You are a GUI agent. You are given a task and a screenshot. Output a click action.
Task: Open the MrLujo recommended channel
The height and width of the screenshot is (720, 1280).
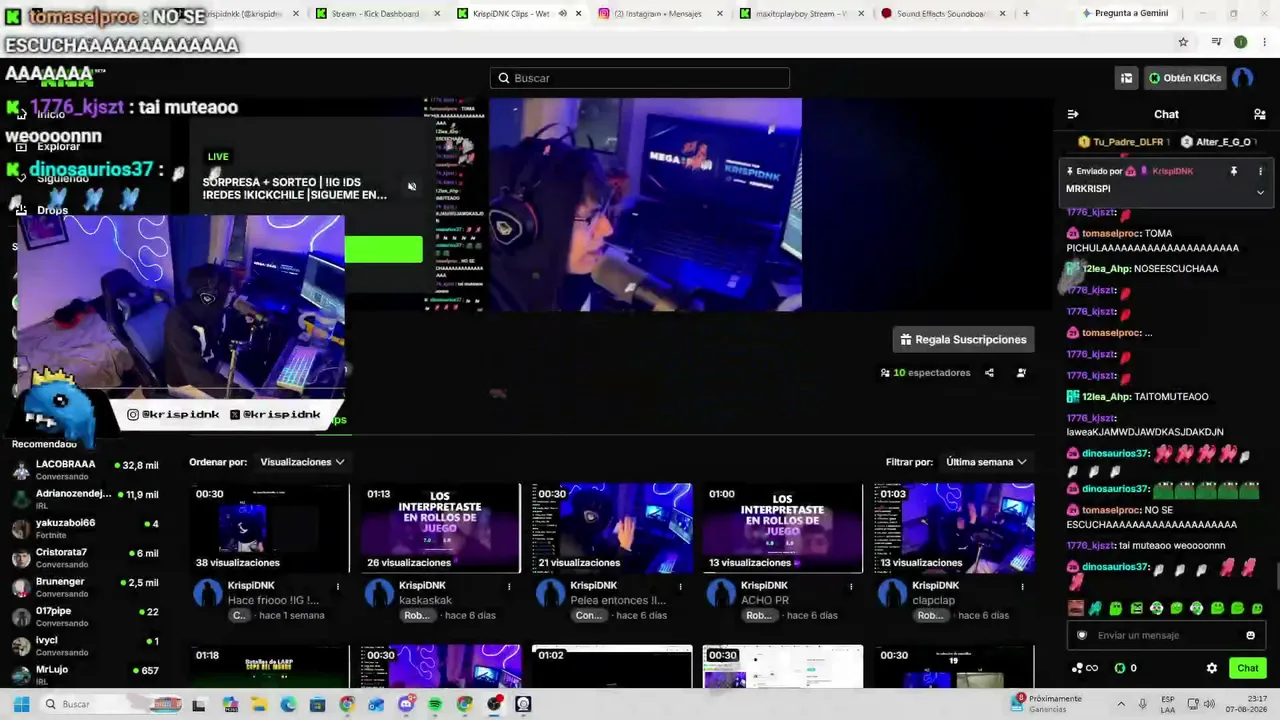(85, 675)
